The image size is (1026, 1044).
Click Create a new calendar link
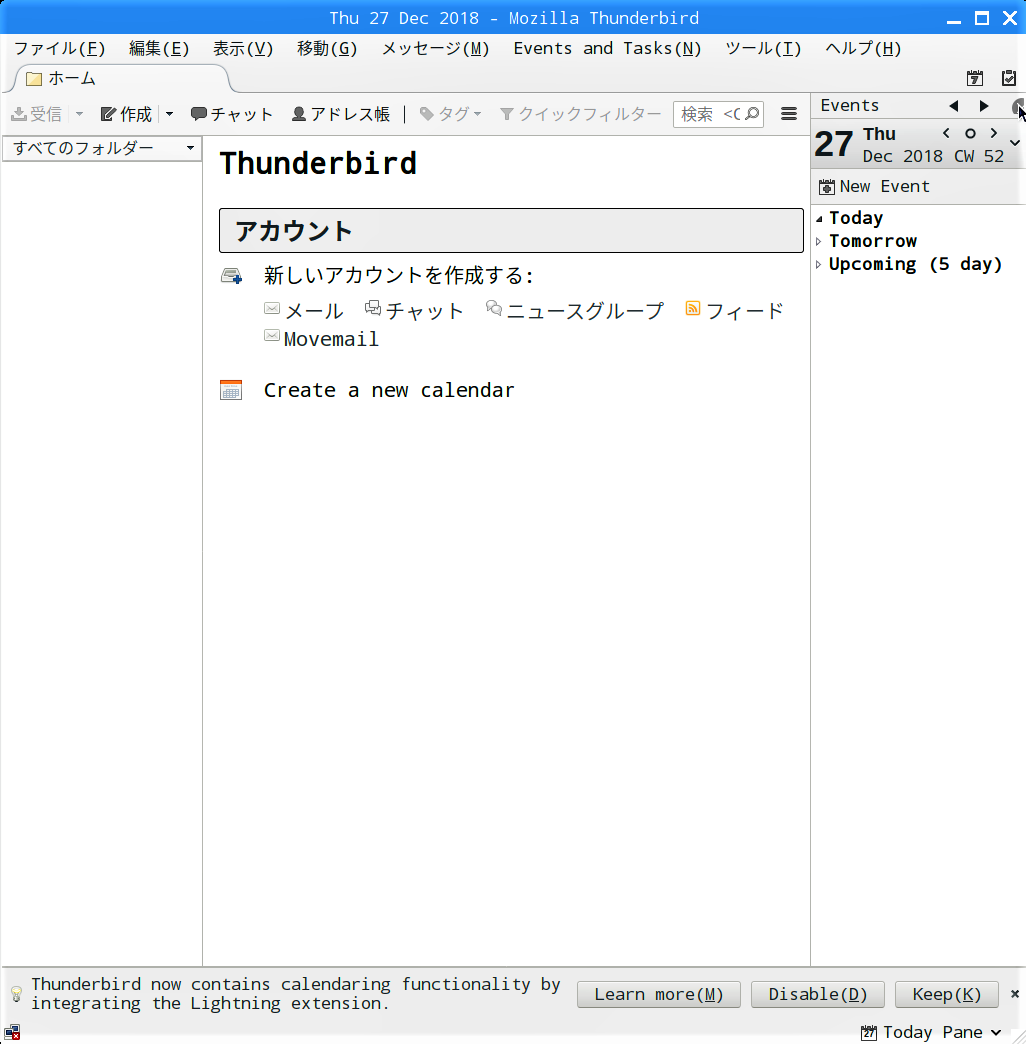(x=389, y=390)
